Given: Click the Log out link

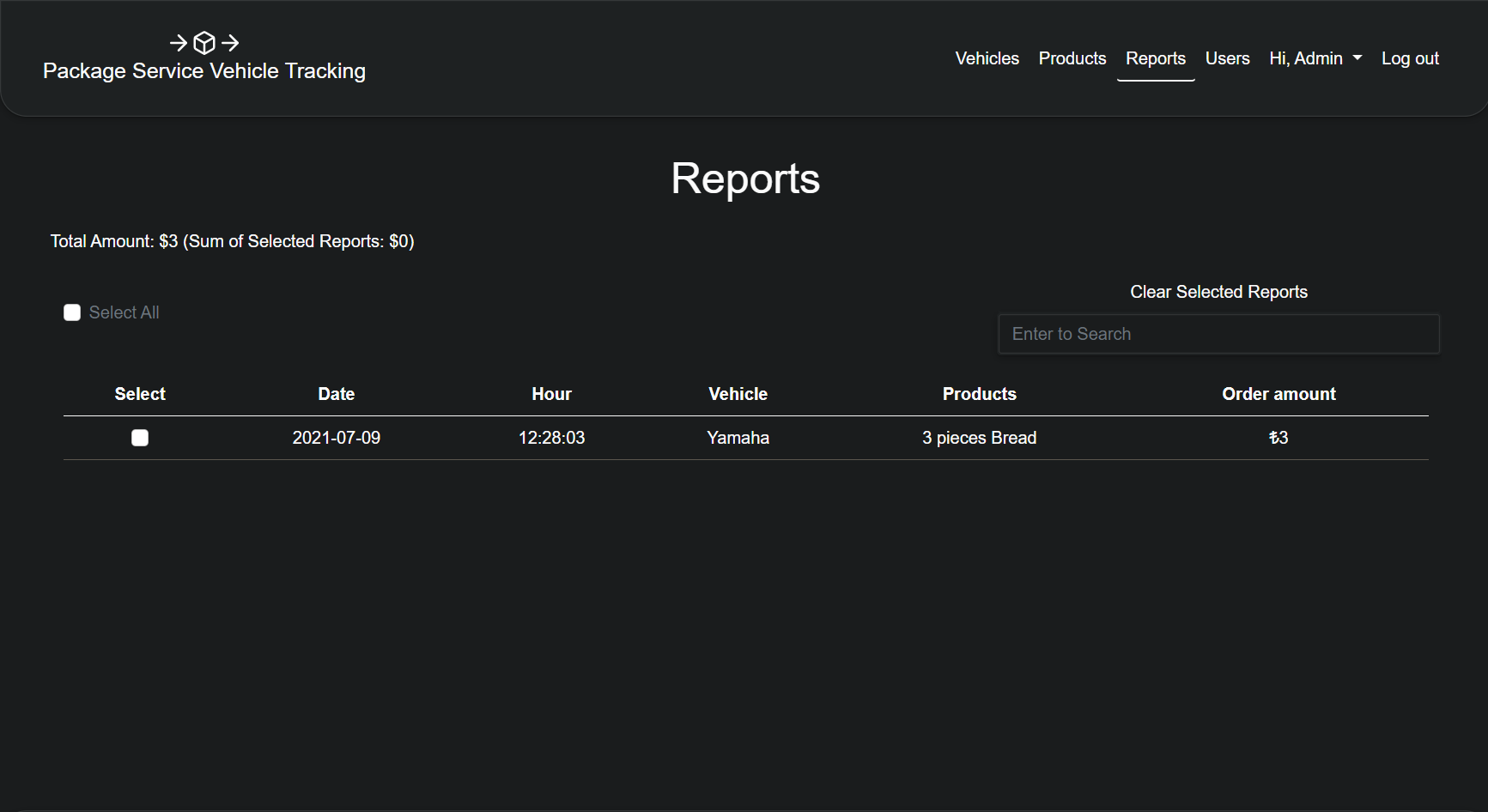Looking at the screenshot, I should [x=1410, y=58].
